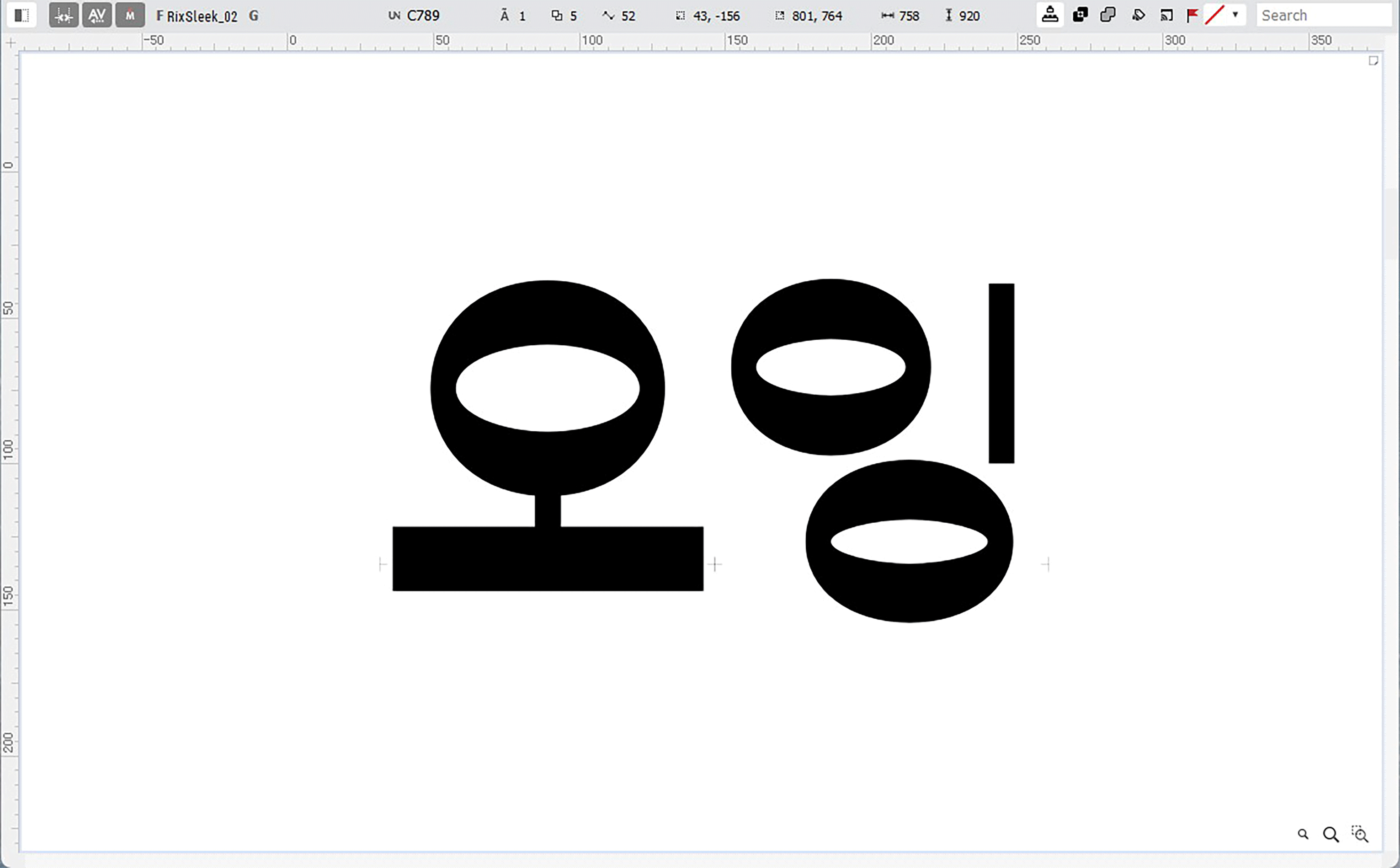The height and width of the screenshot is (868, 1400).
Task: Click the zoom-to-selection magnifier icon
Action: (x=1360, y=834)
